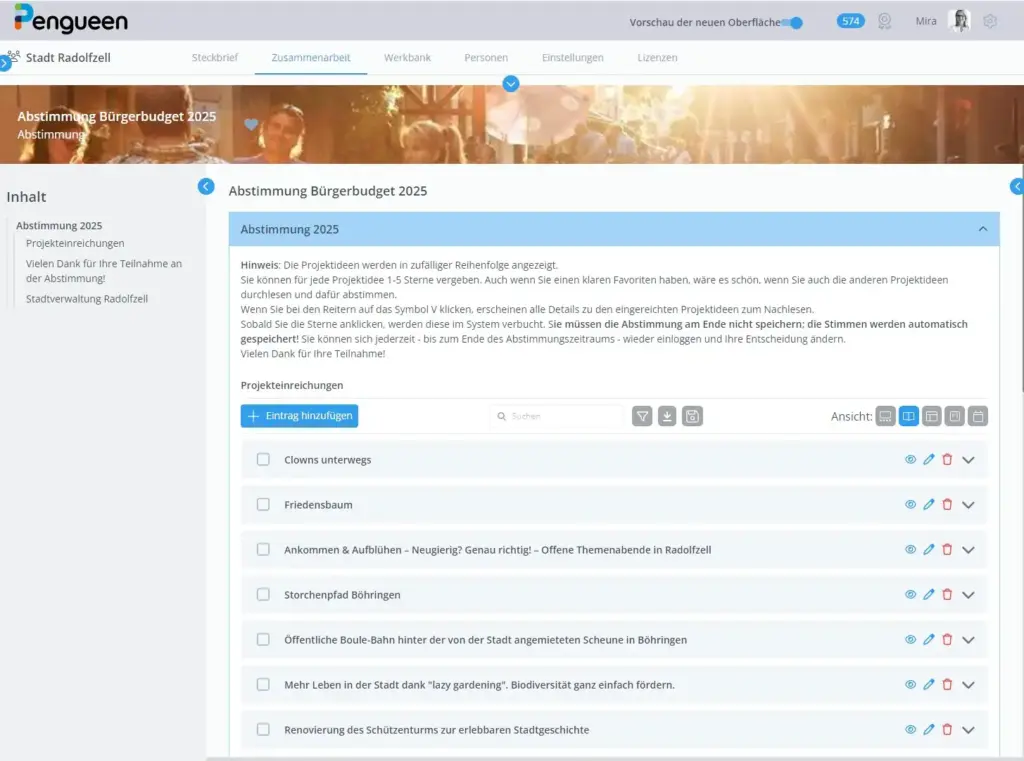Select the download/export icon beside the filter

(667, 416)
